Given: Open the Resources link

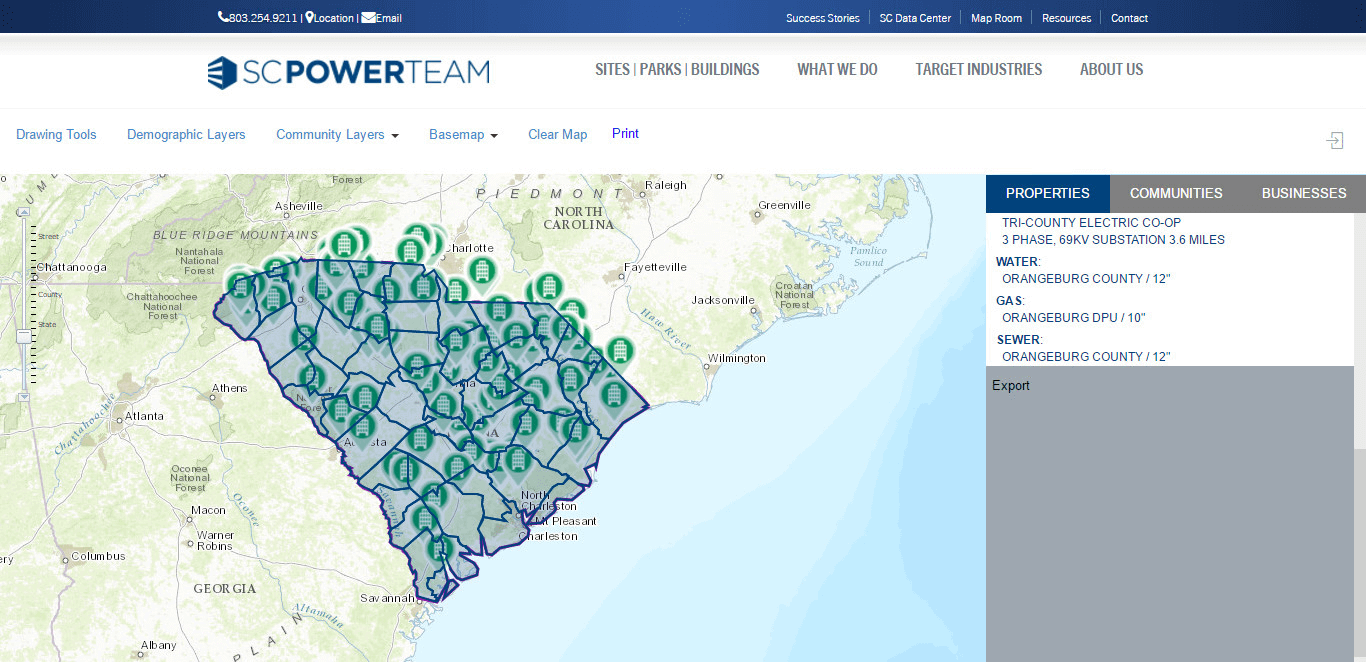Looking at the screenshot, I should pos(1066,18).
